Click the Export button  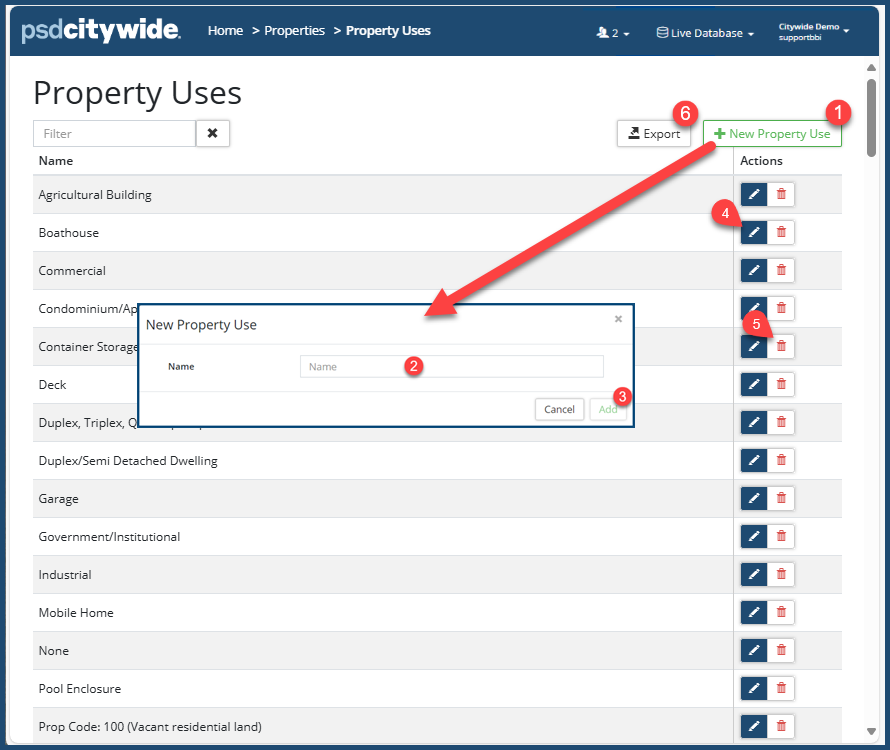[x=654, y=134]
